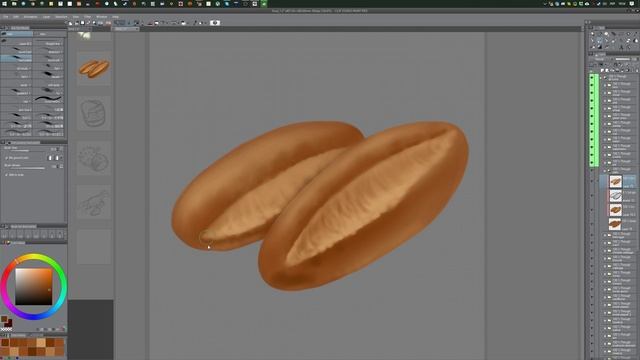
Task: Select the dark sub color swatch
Action: point(9,323)
